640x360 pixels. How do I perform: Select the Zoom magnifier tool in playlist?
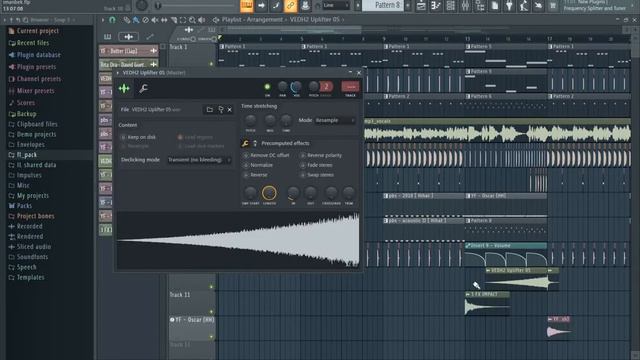point(192,20)
